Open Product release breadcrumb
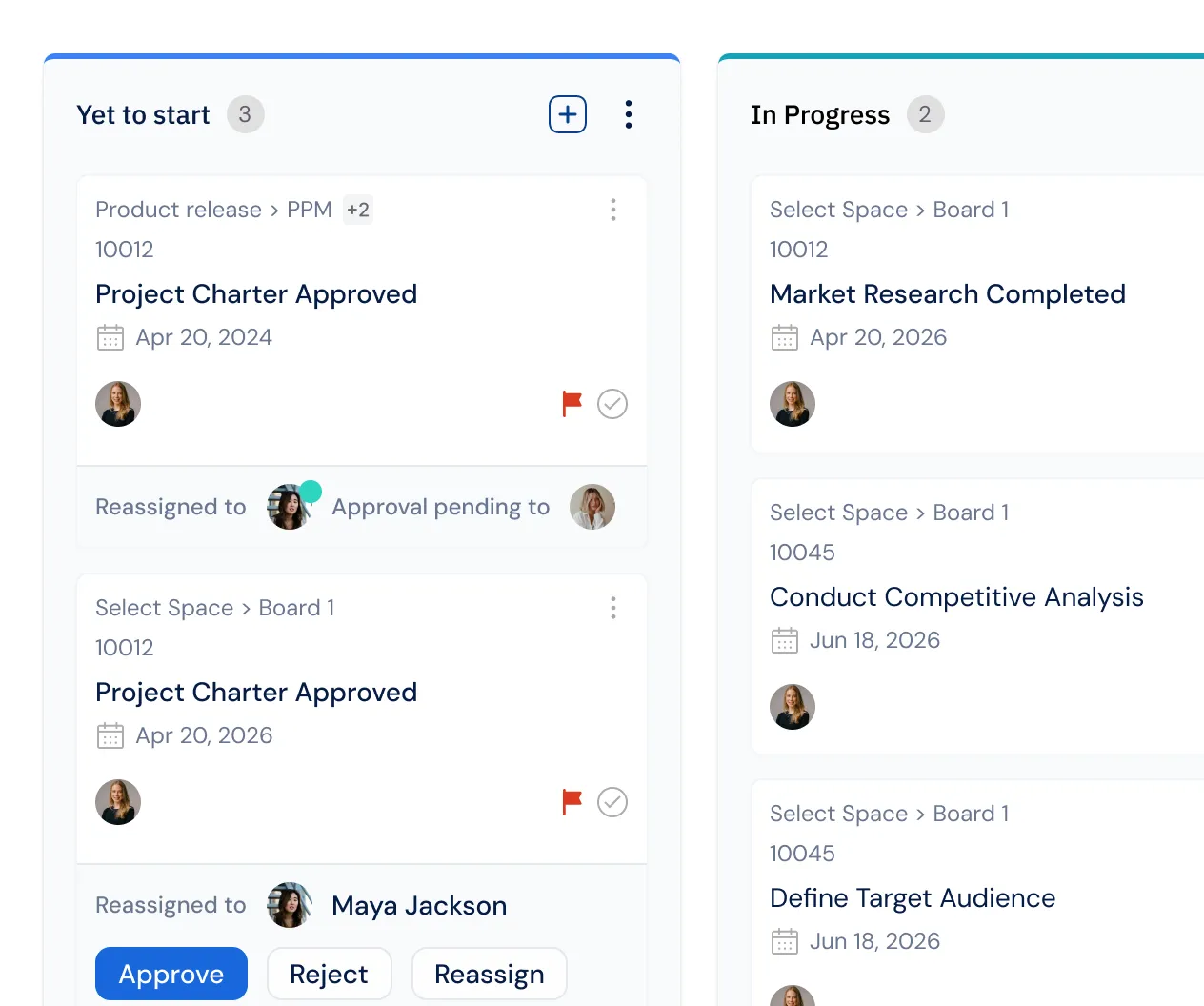Image resolution: width=1204 pixels, height=1006 pixels. [178, 210]
